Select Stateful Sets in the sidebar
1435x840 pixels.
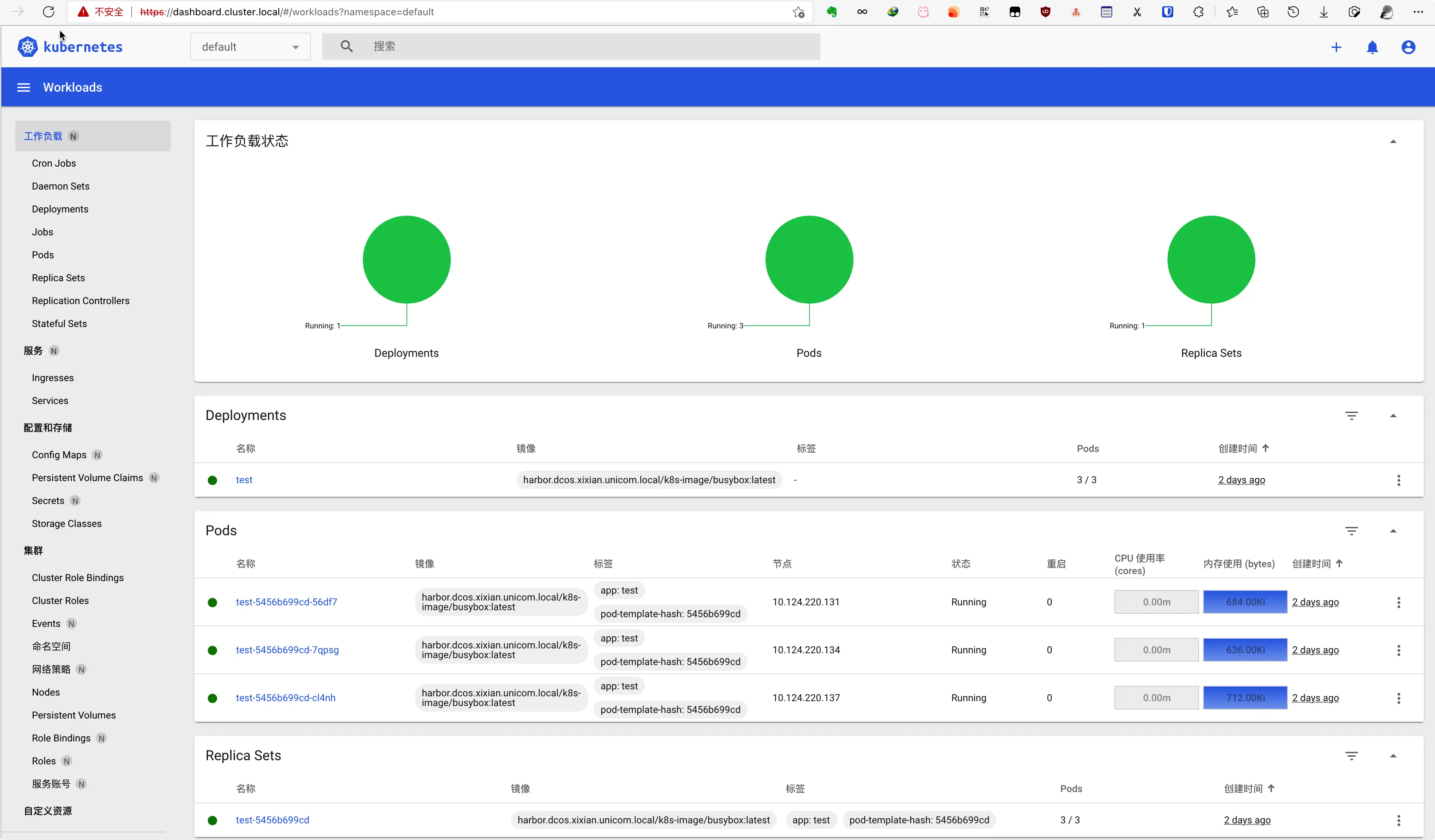tap(59, 324)
